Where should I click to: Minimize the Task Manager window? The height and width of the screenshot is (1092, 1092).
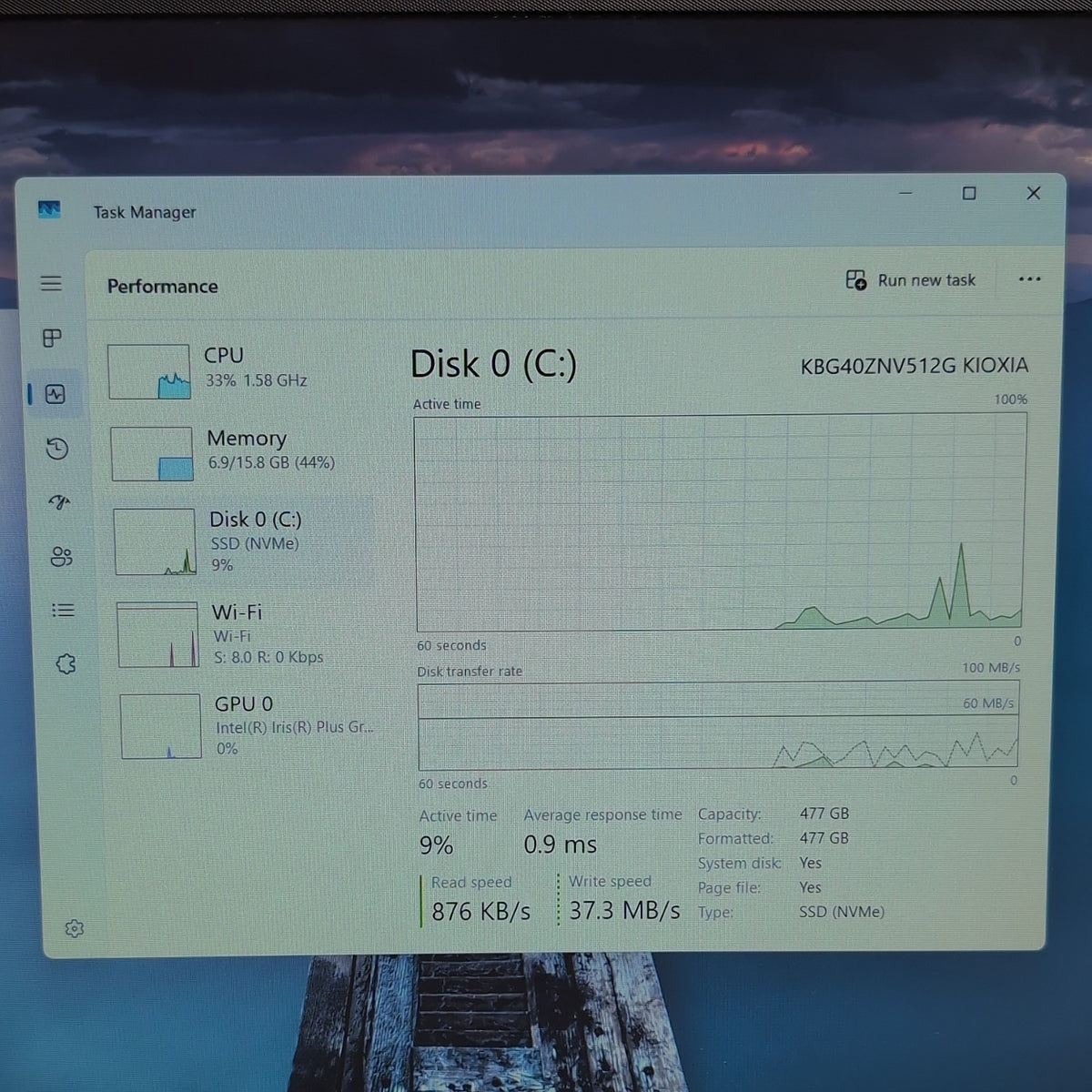click(x=905, y=193)
